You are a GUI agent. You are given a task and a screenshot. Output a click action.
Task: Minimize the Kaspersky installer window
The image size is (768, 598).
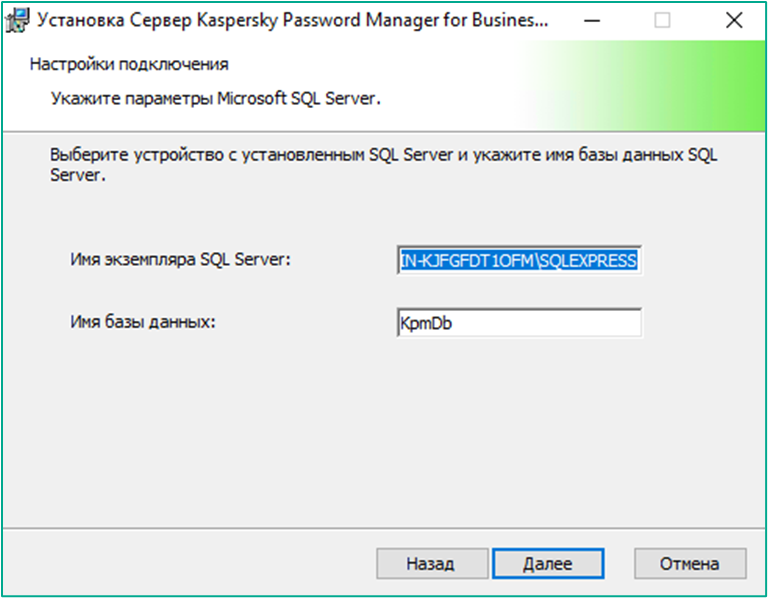tap(592, 21)
